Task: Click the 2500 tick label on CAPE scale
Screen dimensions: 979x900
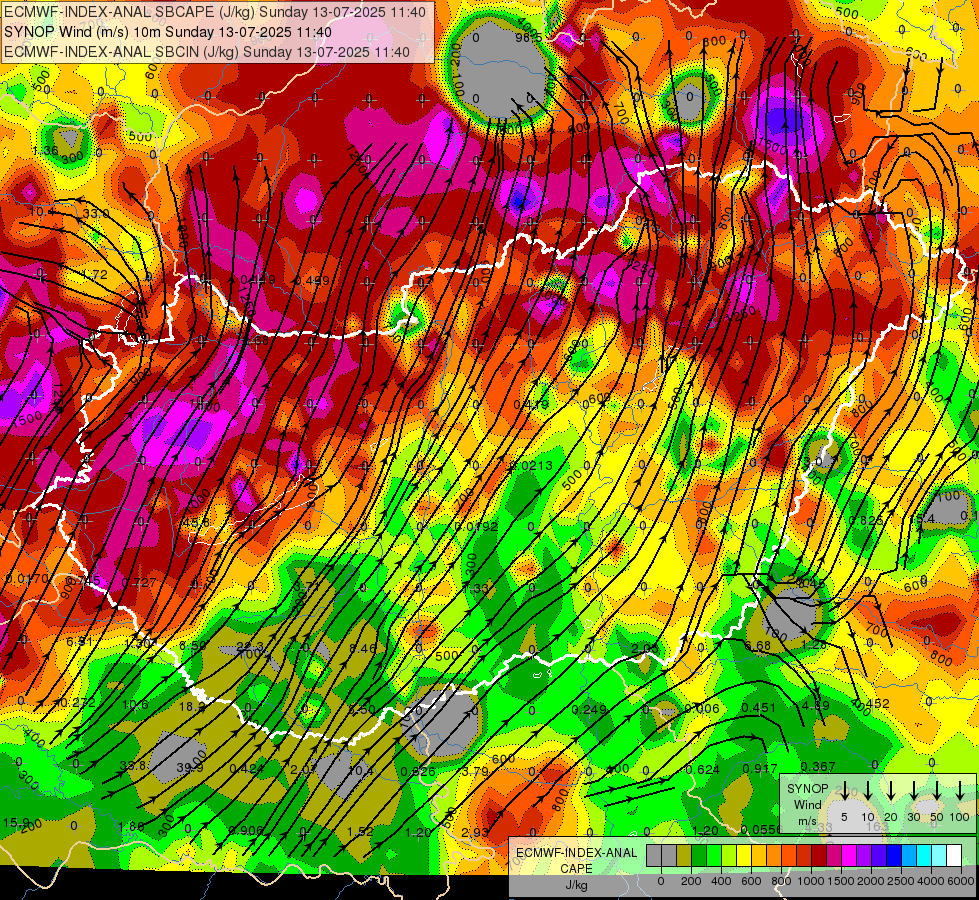Action: tap(902, 881)
